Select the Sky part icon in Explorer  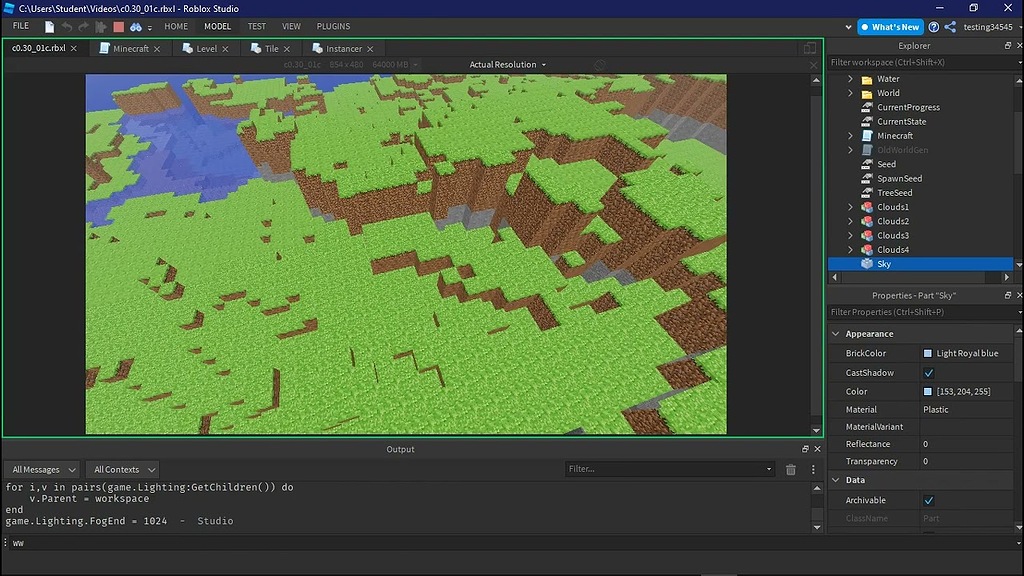click(x=866, y=263)
